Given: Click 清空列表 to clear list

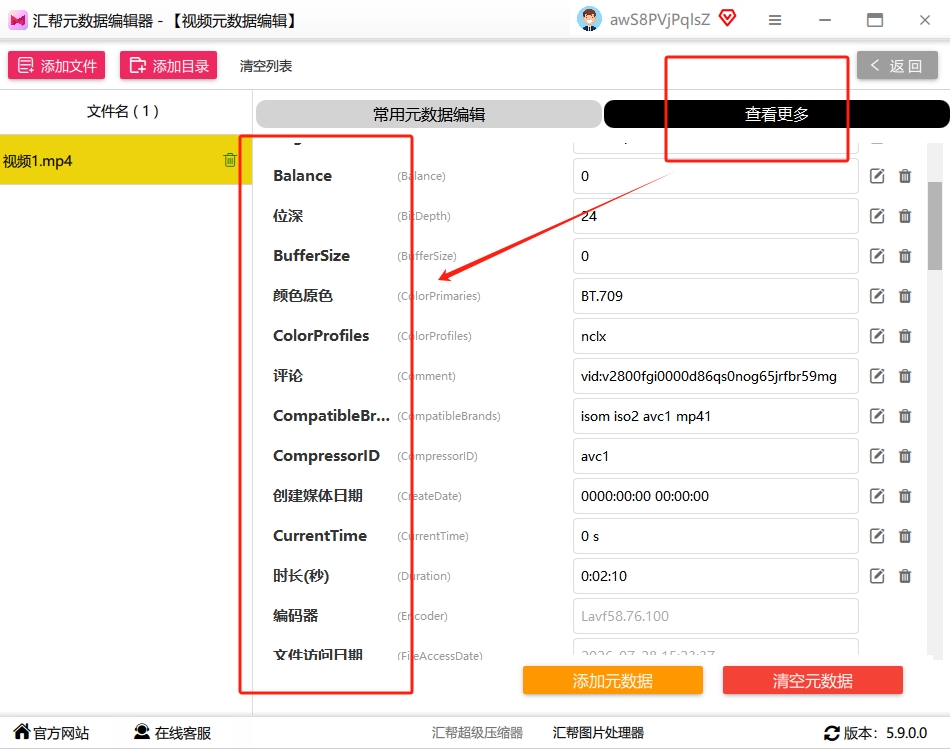Looking at the screenshot, I should point(265,66).
